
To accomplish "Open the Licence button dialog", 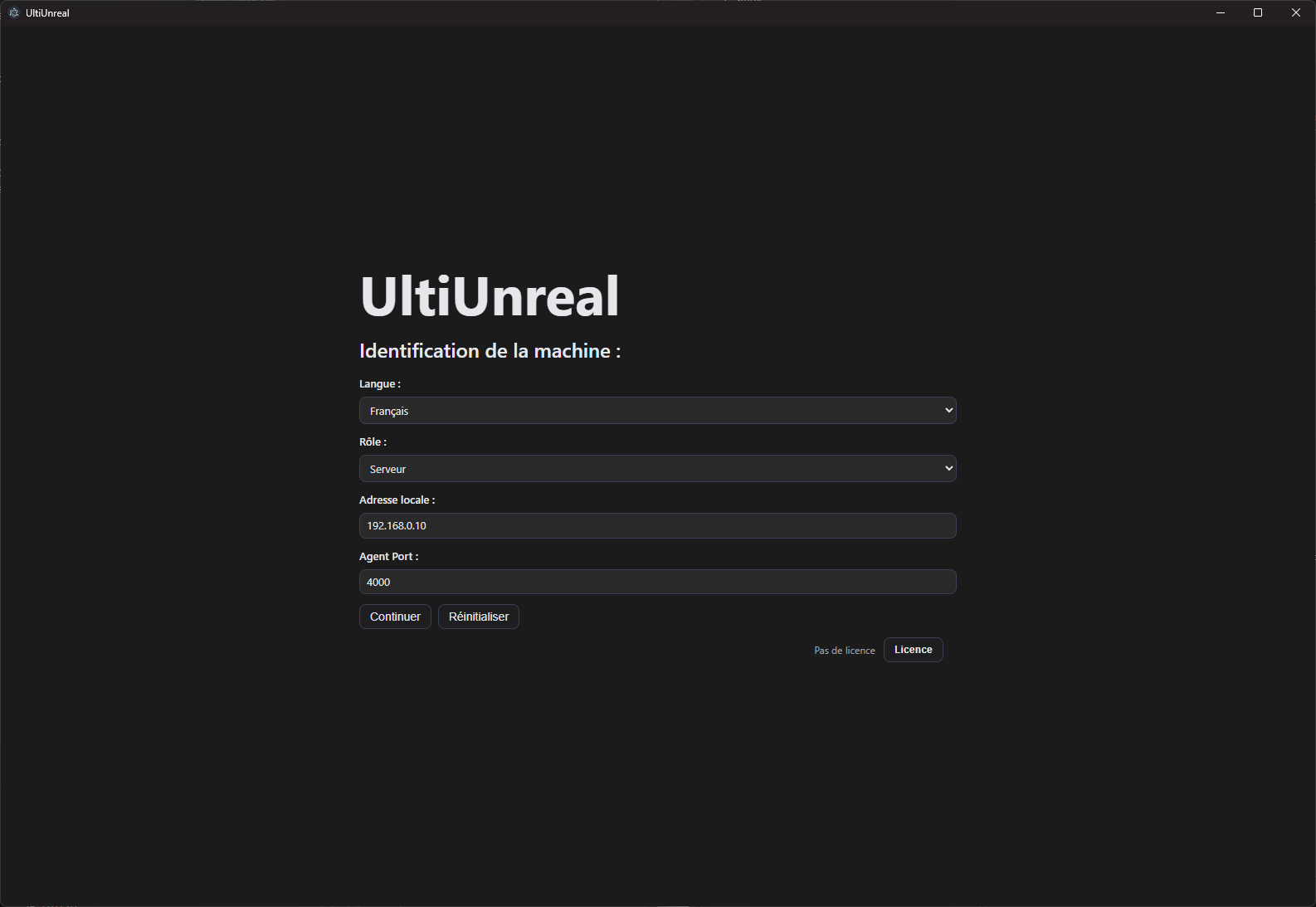I will (x=913, y=650).
